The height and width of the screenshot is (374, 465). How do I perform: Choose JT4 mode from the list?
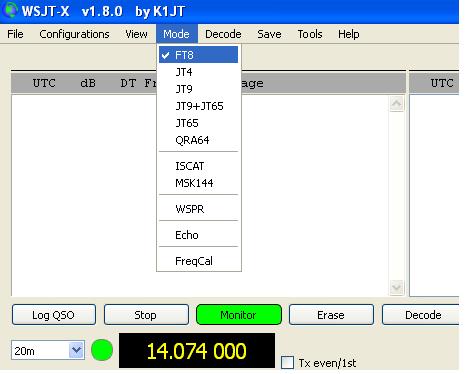198,72
